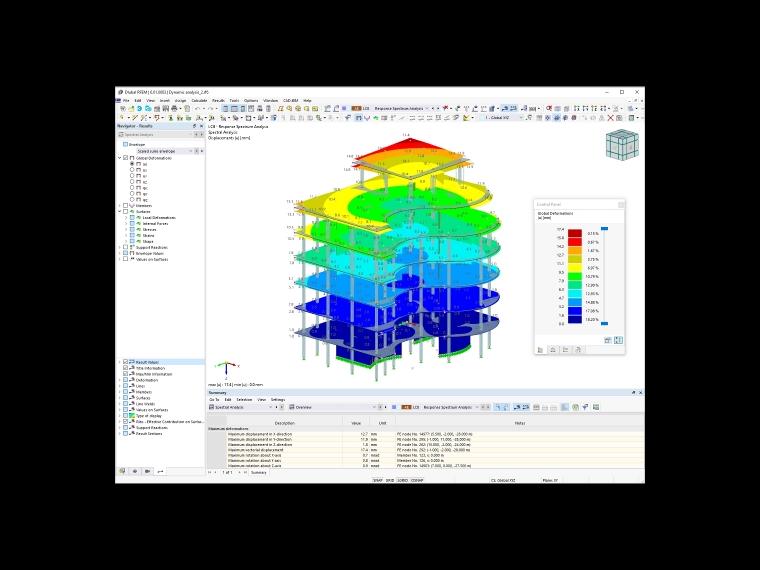Click the highlighted button at Control Panel bottom right

[618, 340]
